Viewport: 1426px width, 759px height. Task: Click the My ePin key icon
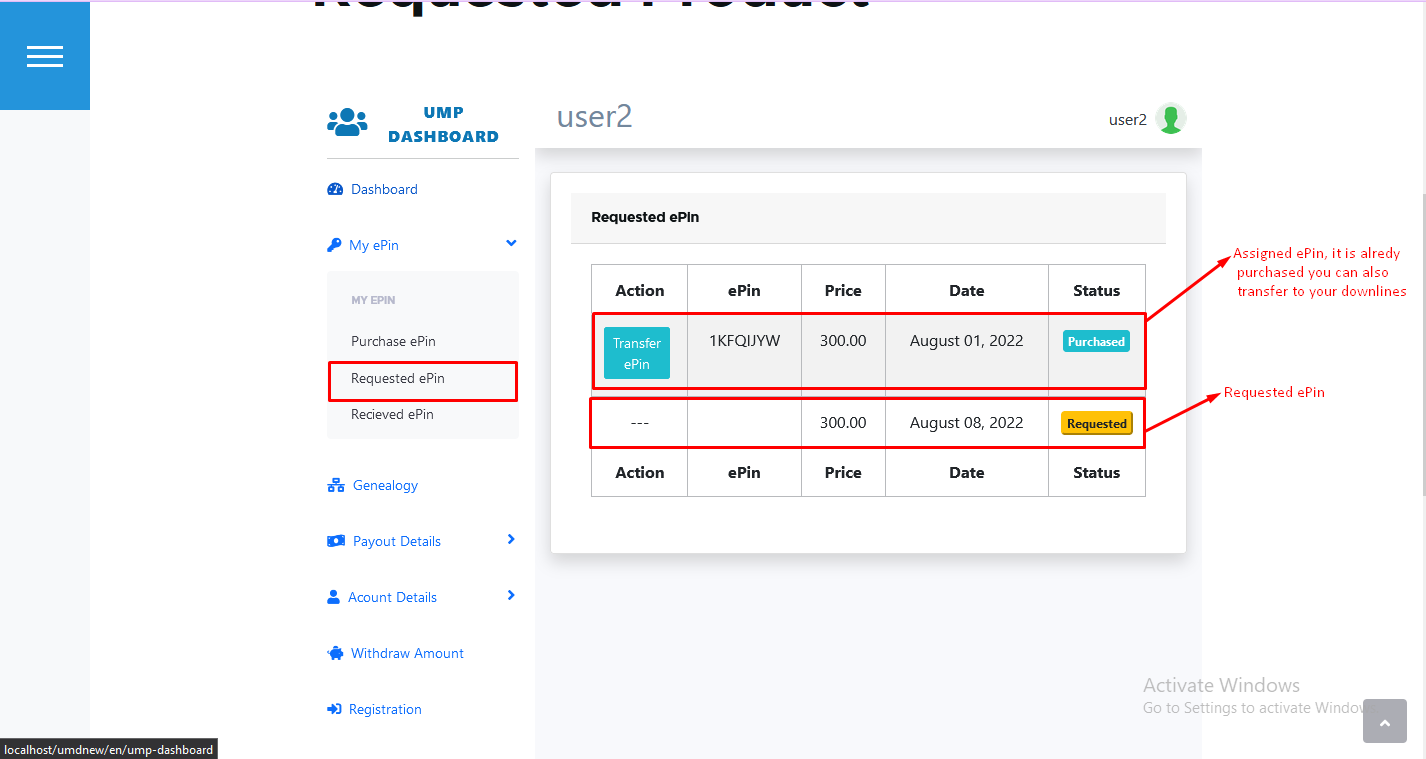pos(335,246)
